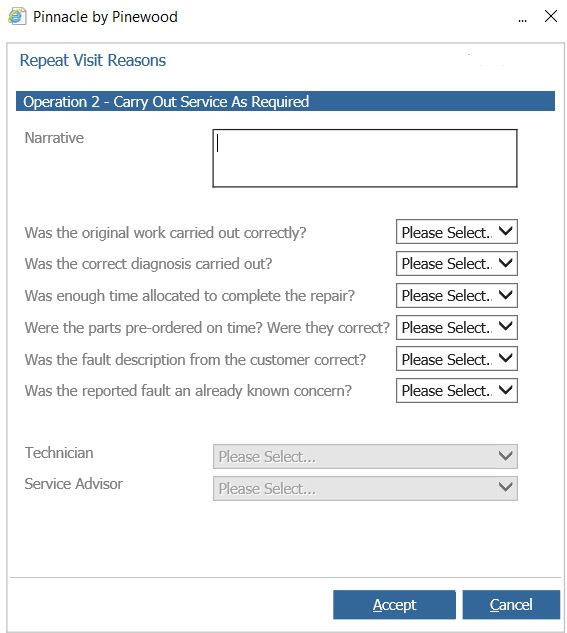
Task: Expand the Service Advisor dropdown
Action: coord(365,488)
